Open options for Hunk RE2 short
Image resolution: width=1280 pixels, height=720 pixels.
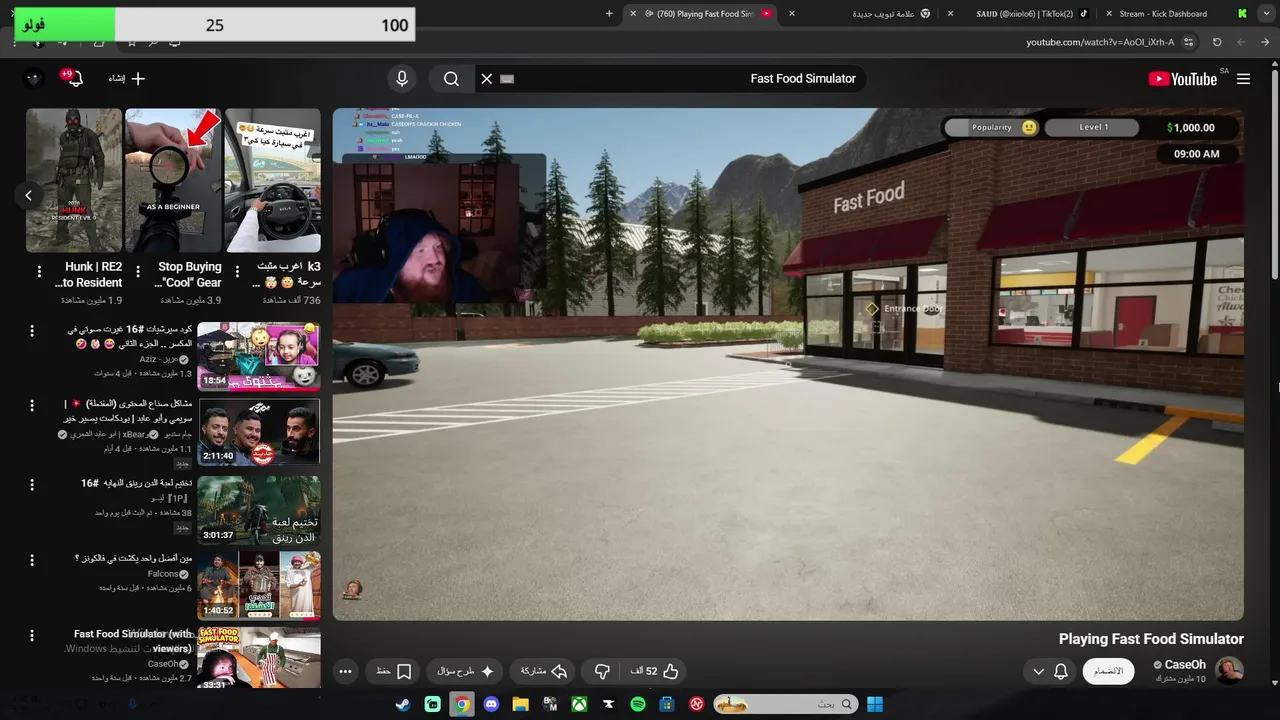click(39, 271)
